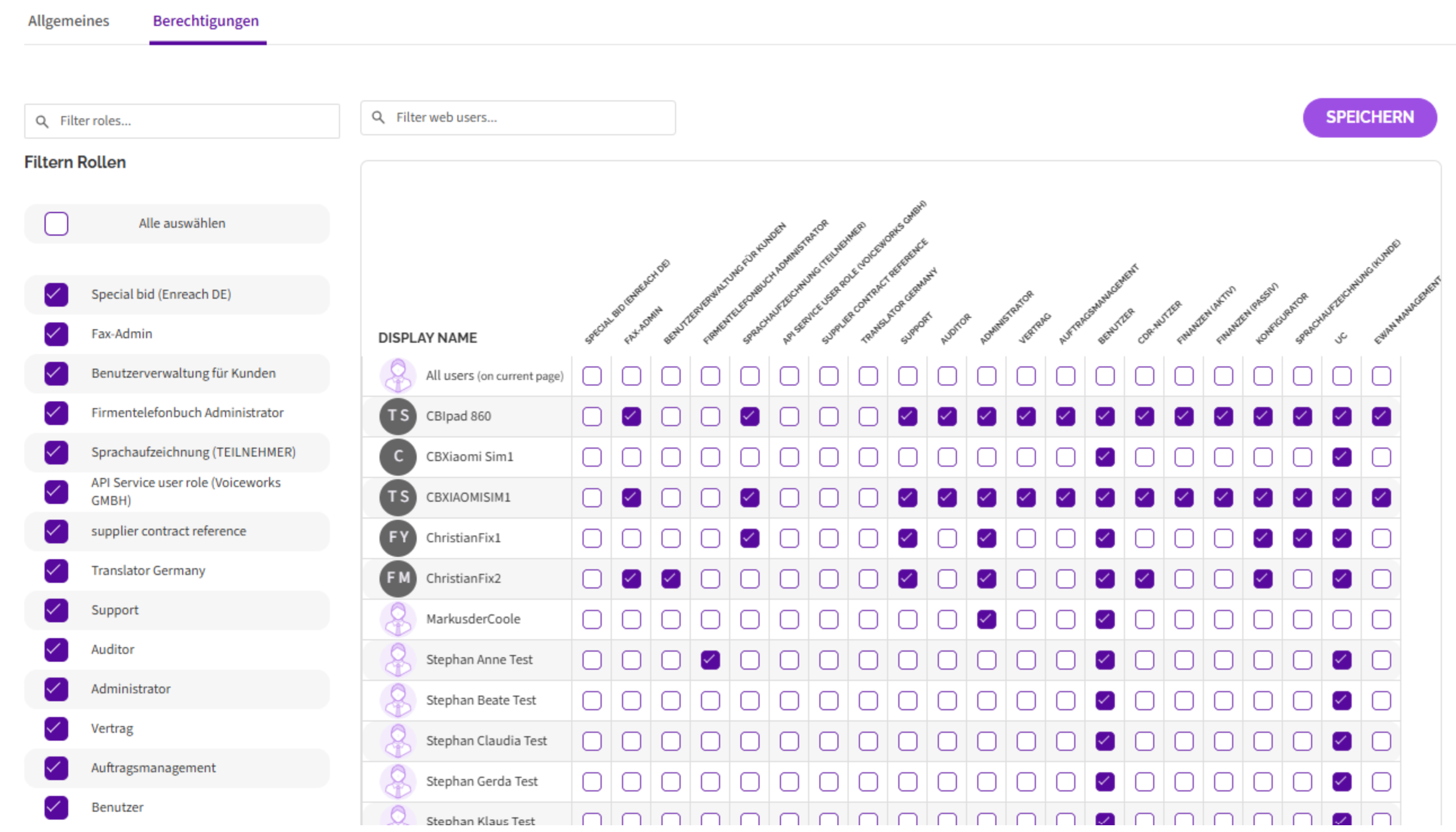This screenshot has width=1456, height=832.
Task: Click search icon in Filter web users field
Action: click(378, 118)
